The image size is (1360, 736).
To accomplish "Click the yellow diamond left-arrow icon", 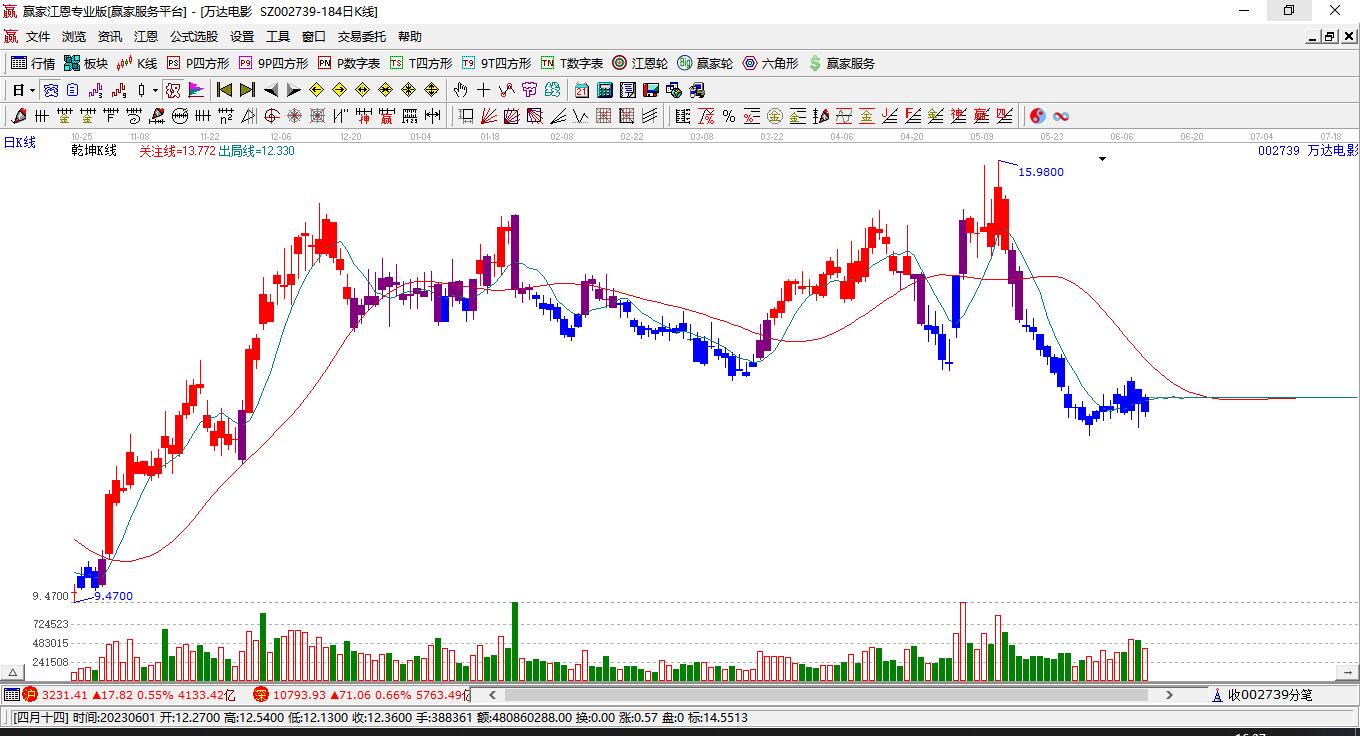I will click(x=317, y=90).
